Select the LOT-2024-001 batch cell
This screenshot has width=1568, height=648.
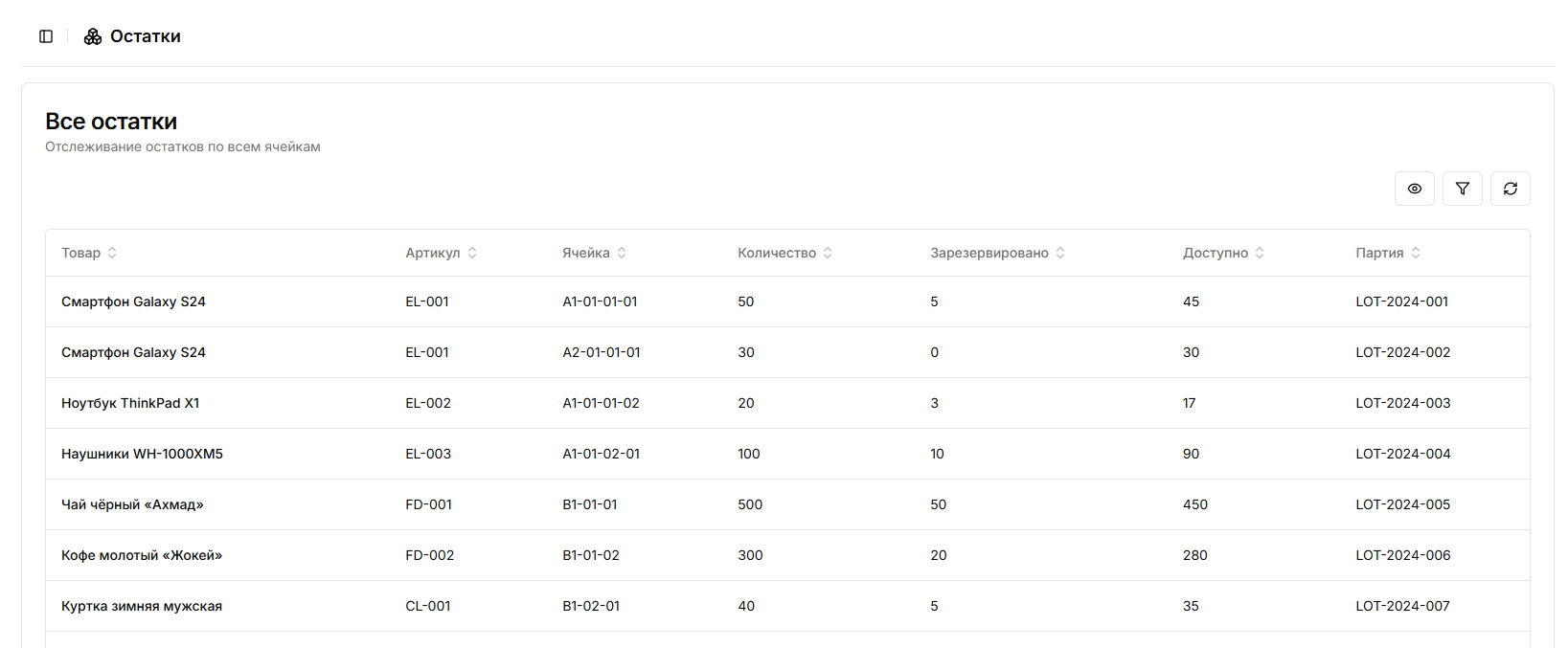coord(1401,302)
